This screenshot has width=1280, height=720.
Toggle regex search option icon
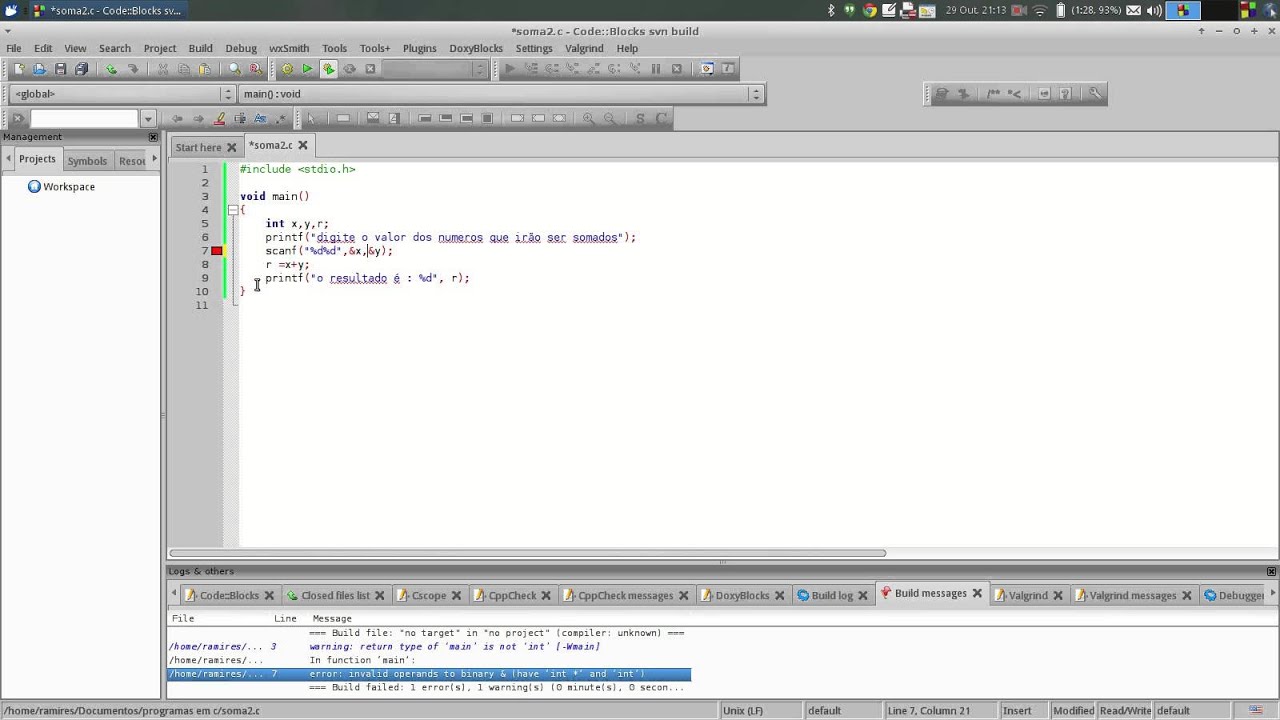[x=281, y=118]
